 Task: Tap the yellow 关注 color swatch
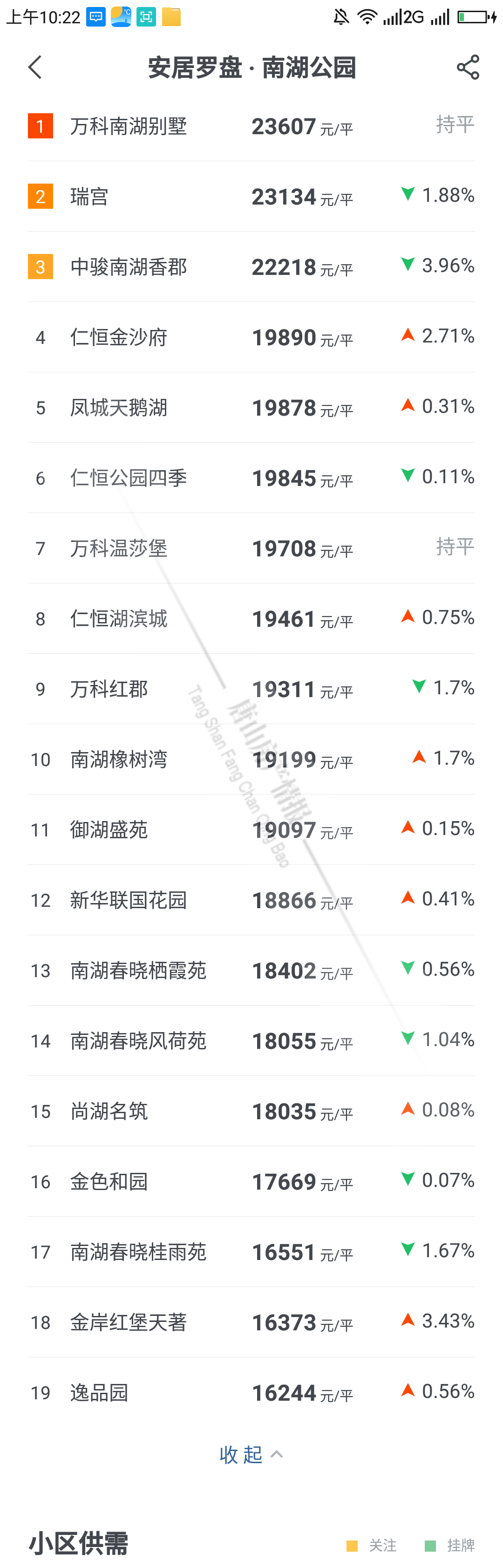[352, 1546]
